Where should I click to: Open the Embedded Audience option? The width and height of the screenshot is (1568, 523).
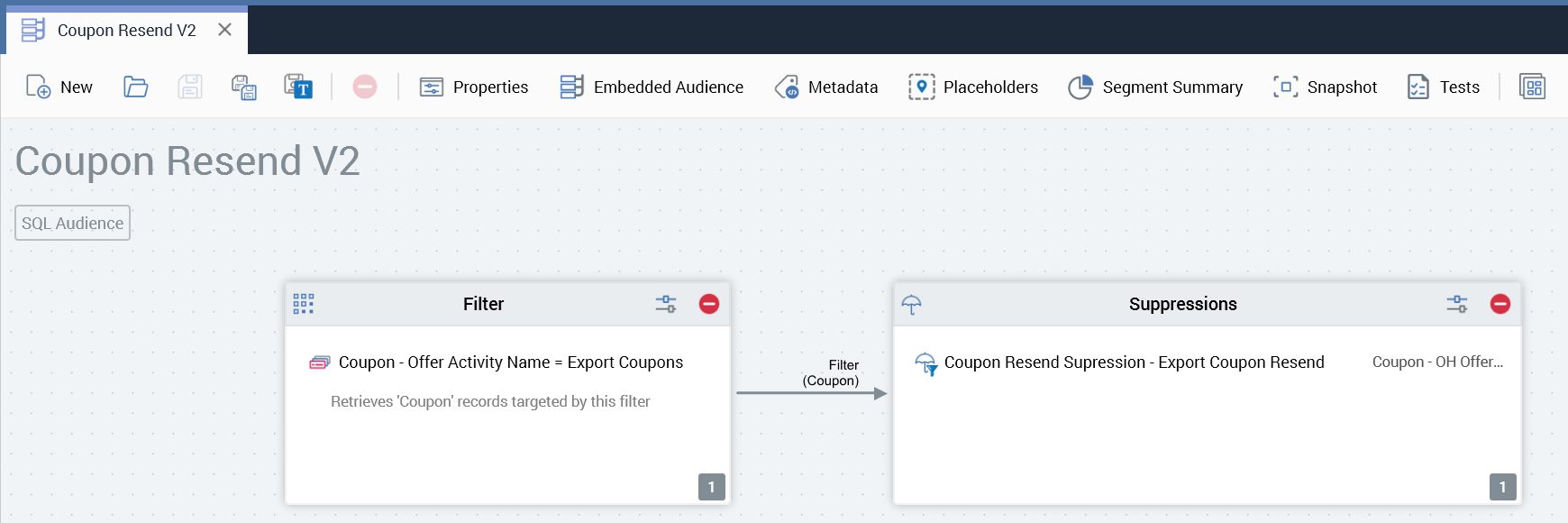pos(652,87)
